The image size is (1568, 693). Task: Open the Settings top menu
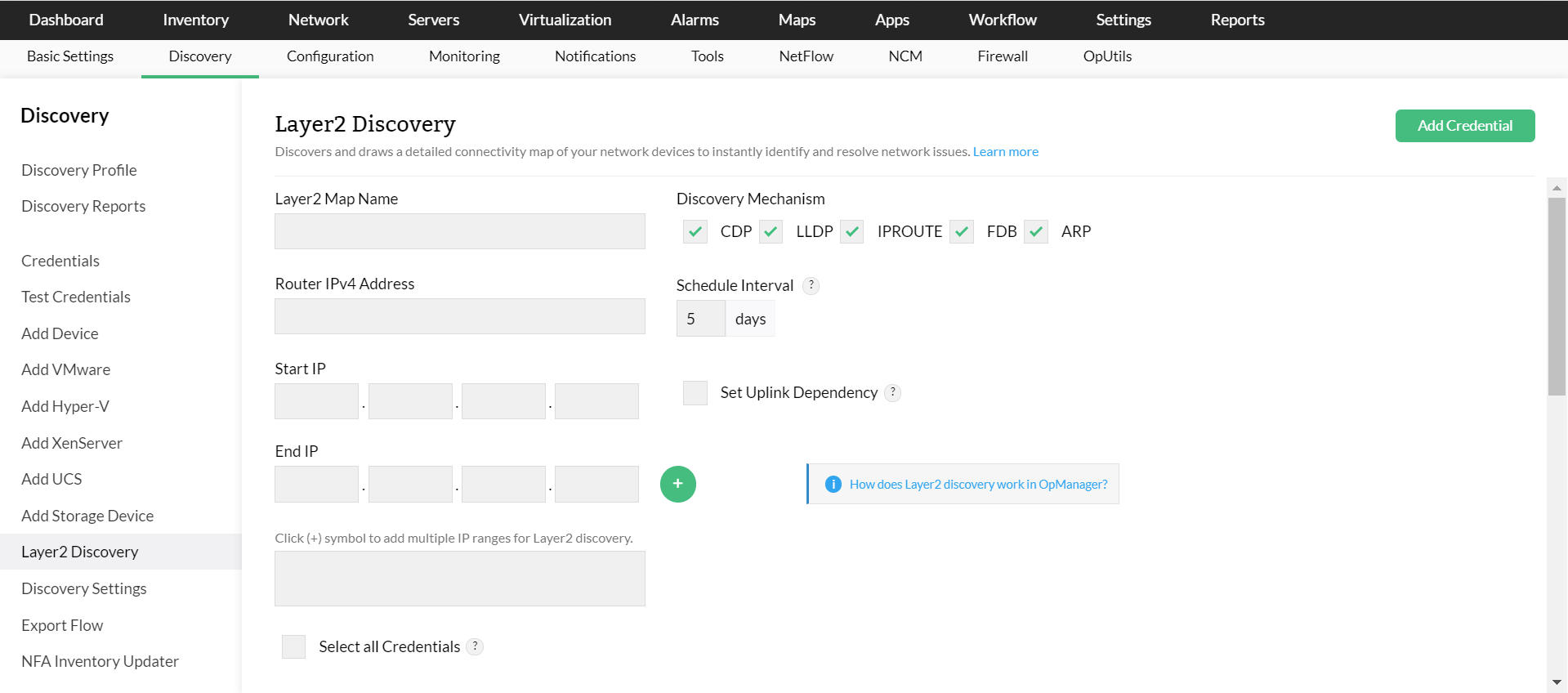coord(1123,20)
